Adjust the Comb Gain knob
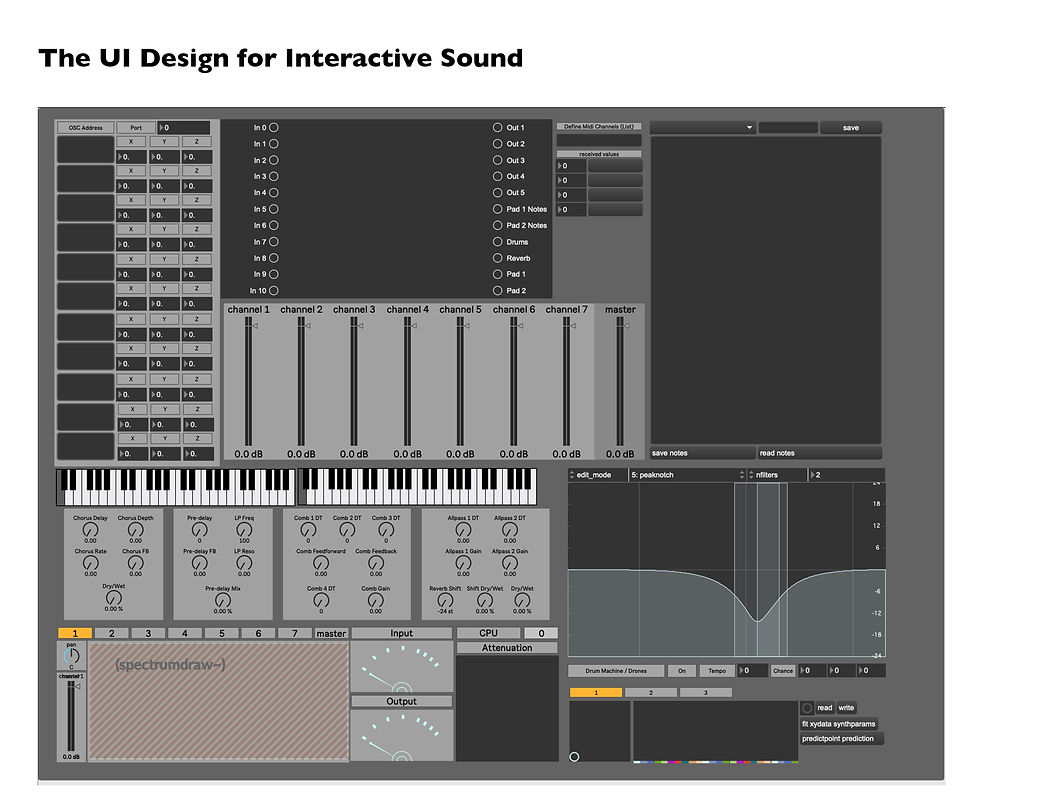 coord(376,600)
